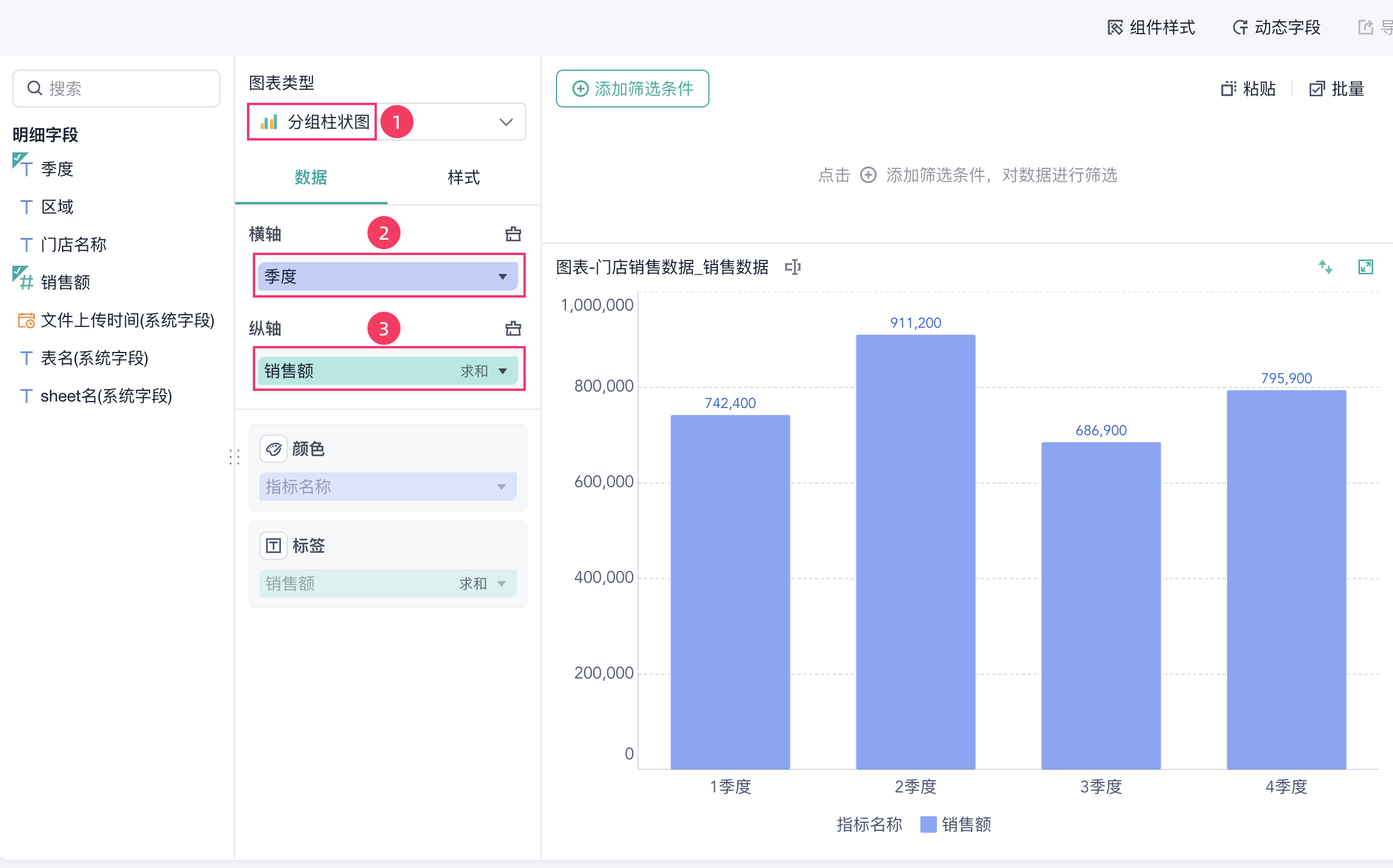
Task: Click the 3季度 bar
Action: 1101,605
